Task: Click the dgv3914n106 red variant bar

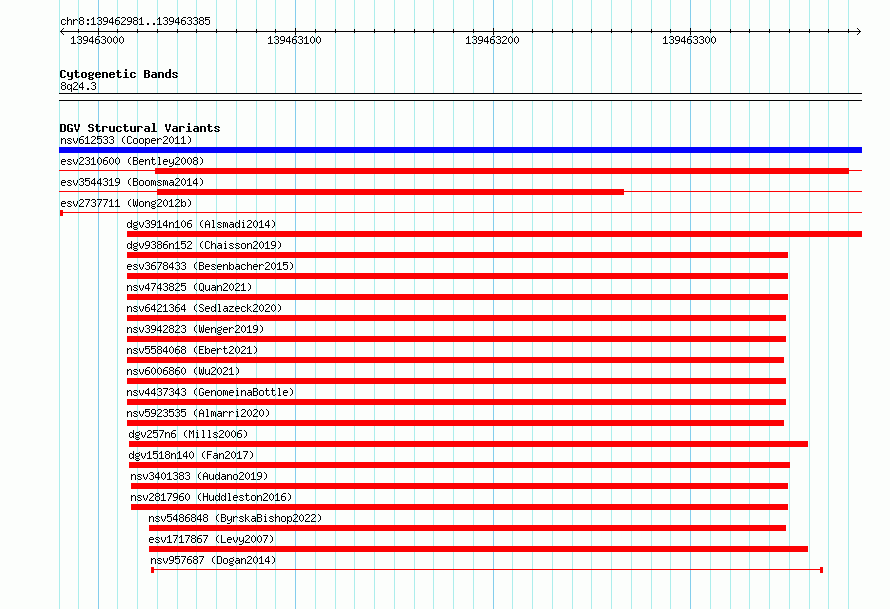Action: tap(494, 234)
